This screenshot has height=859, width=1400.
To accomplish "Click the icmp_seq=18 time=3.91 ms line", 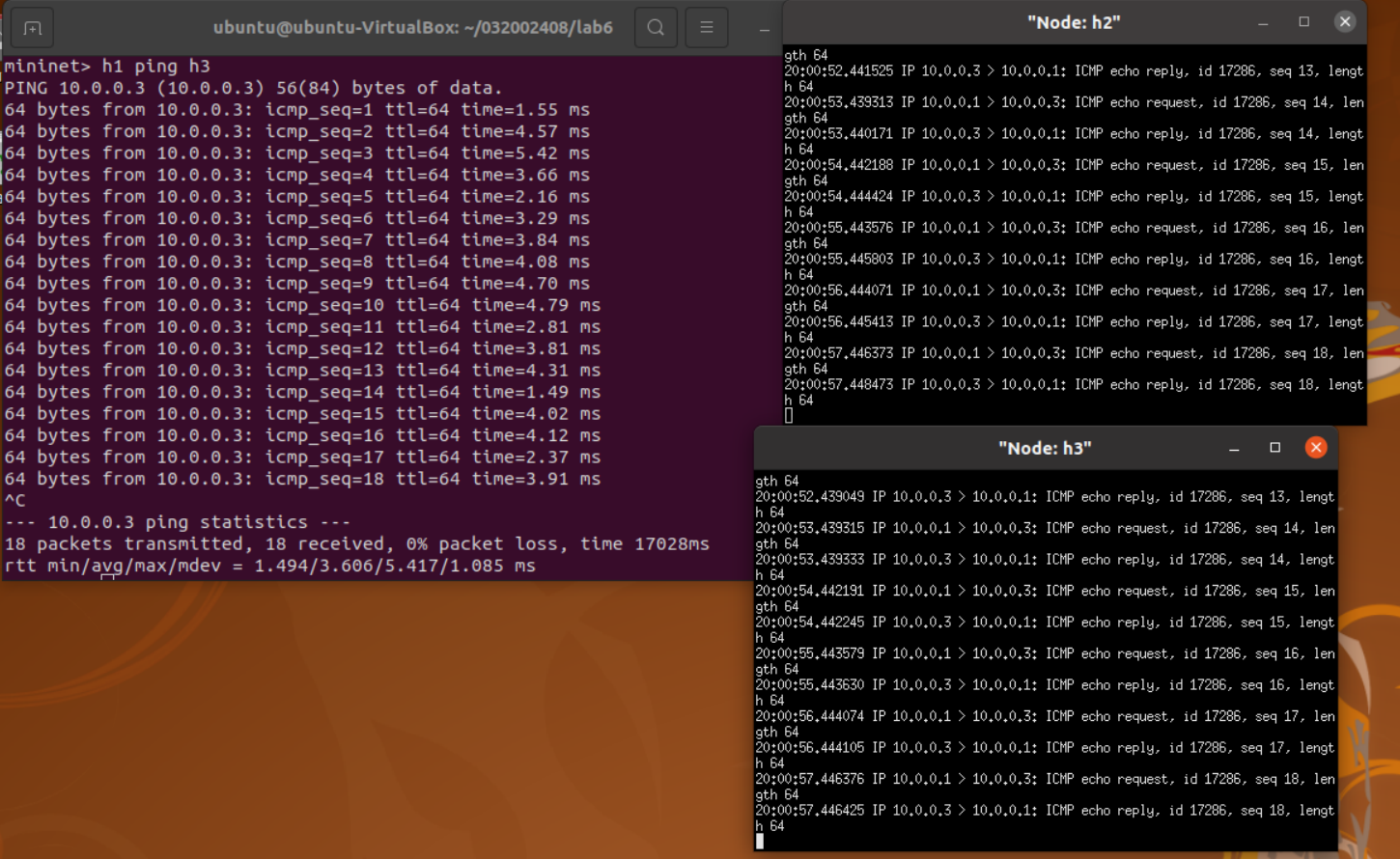I will pyautogui.click(x=302, y=479).
